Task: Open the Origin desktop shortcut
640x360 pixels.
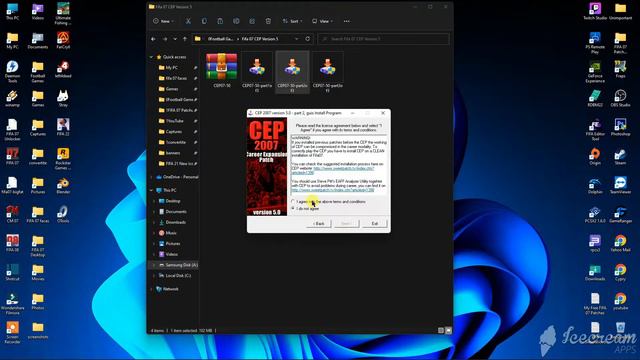Action: click(x=595, y=156)
